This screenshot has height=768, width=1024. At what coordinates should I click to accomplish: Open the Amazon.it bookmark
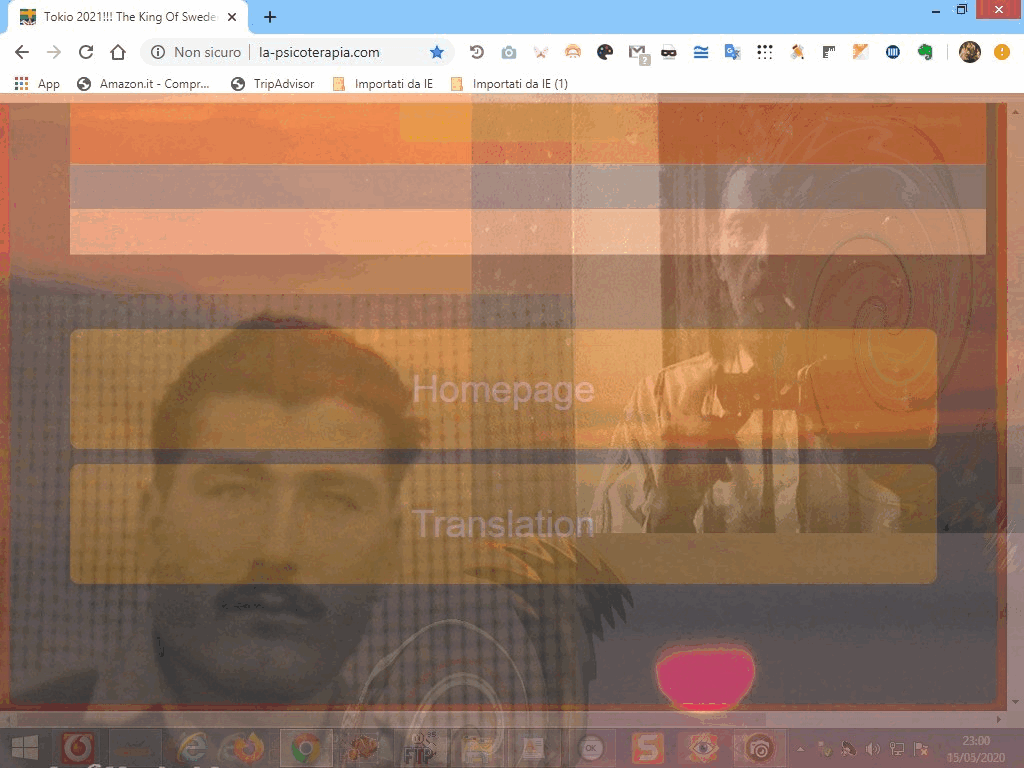[x=143, y=84]
